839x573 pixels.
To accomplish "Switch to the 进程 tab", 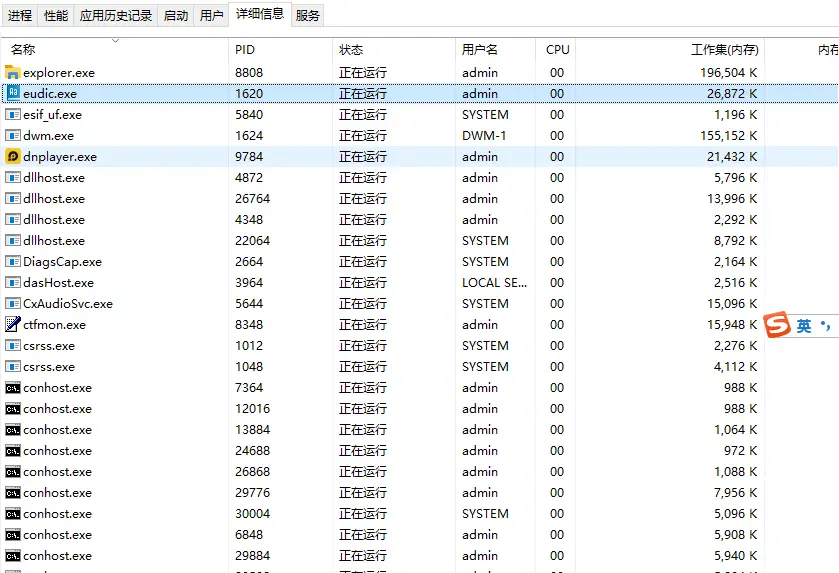I will (x=20, y=16).
